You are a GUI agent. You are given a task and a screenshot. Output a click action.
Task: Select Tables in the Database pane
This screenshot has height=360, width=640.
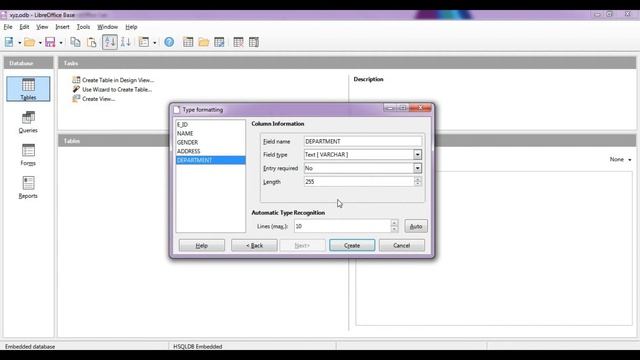click(28, 89)
